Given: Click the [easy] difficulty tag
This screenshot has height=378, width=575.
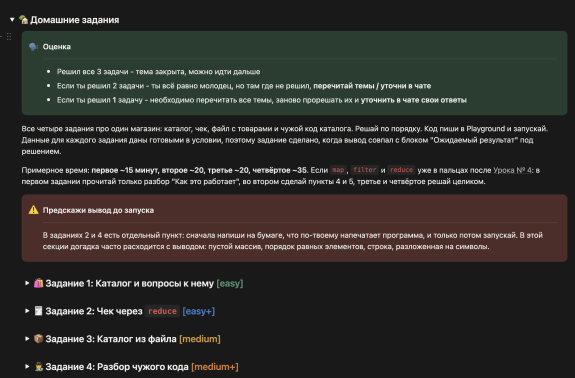Looking at the screenshot, I should coord(230,283).
